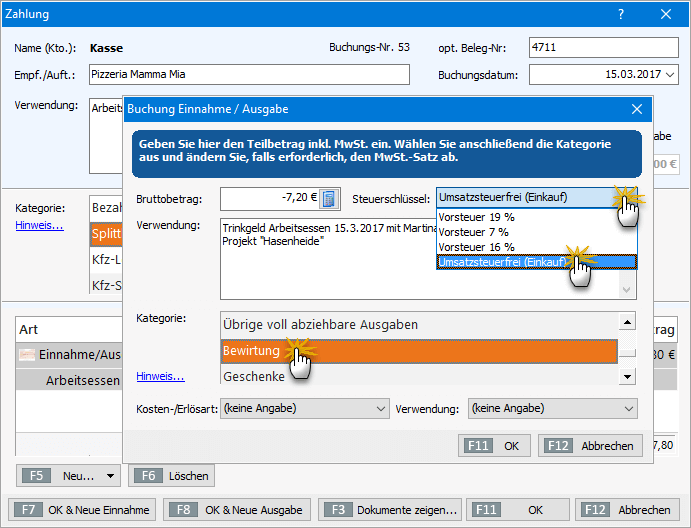Expand the Verwendung (keine Angabe) combo box
Screen dimensions: 691x528
point(551,408)
